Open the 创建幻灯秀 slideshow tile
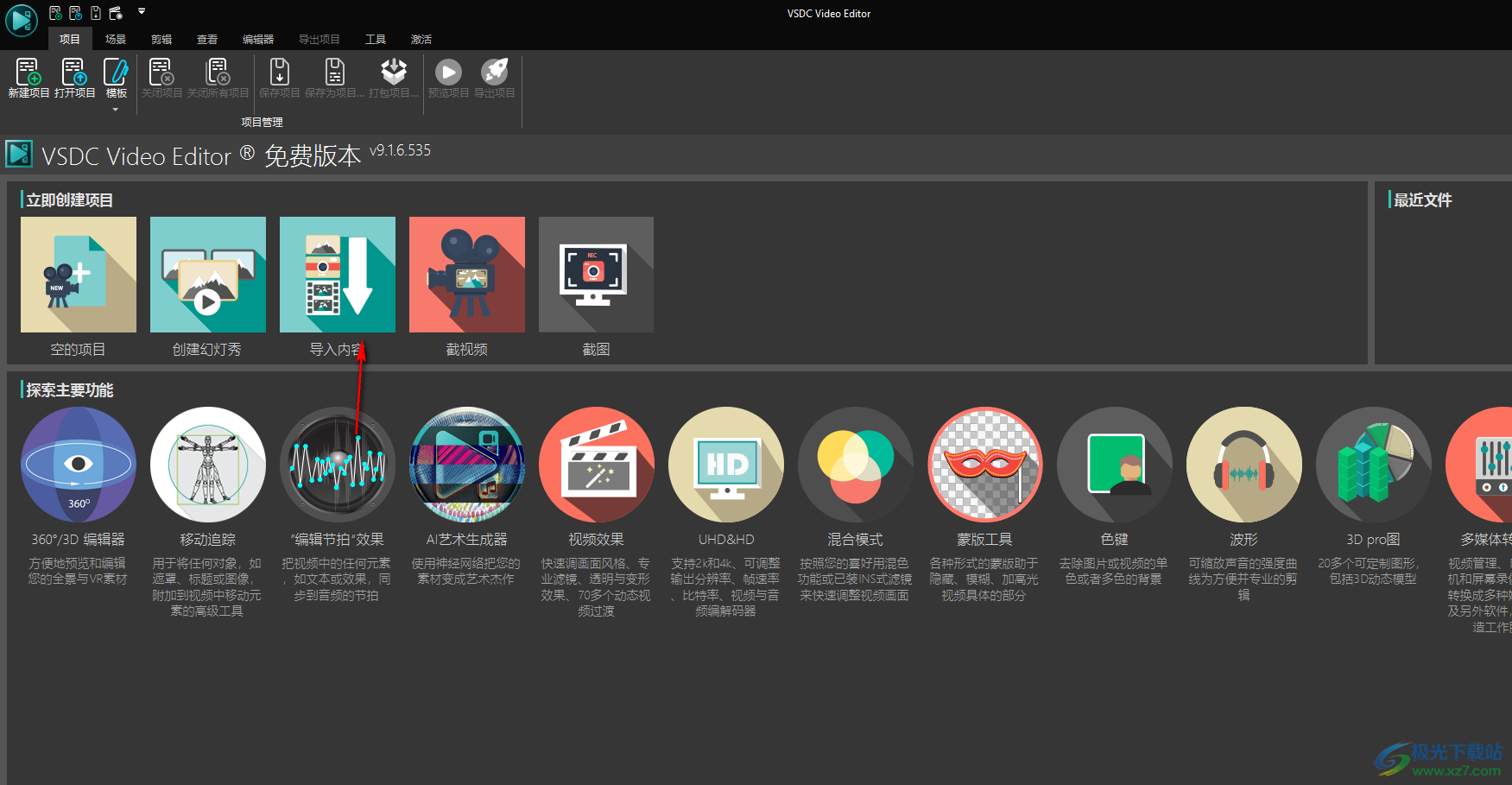The image size is (1512, 785). [208, 275]
